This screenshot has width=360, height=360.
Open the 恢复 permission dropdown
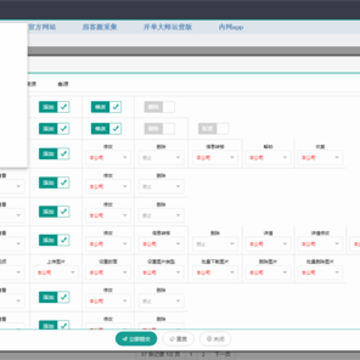pos(320,158)
